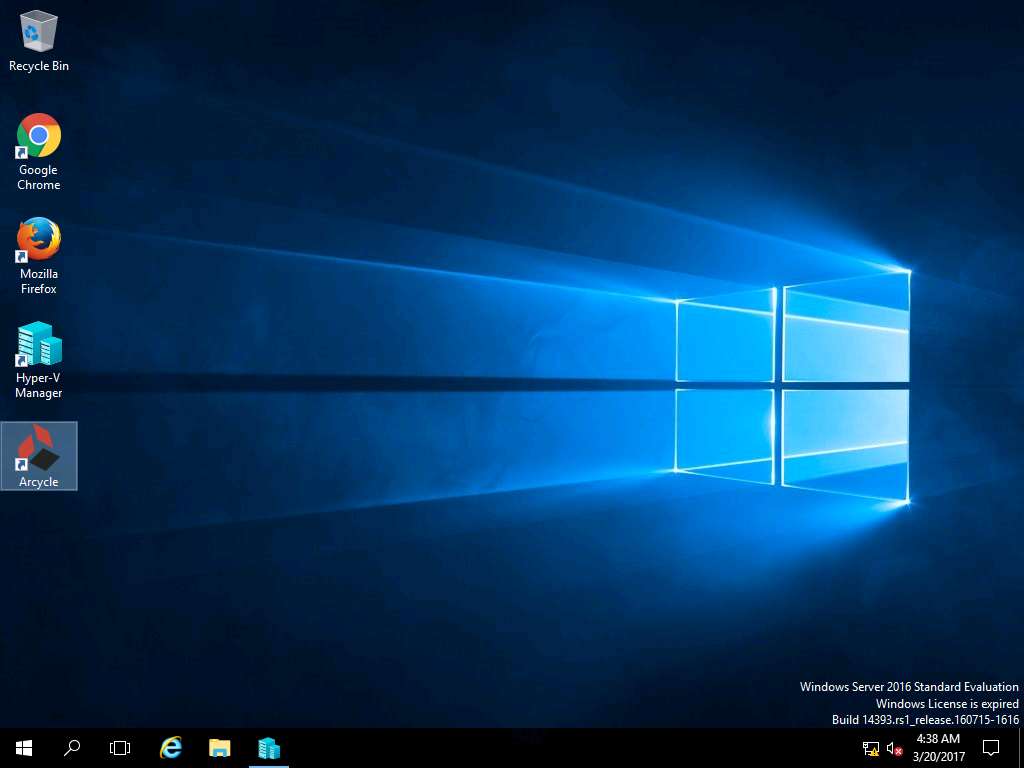Switch to the running Hyper-V Manager taskbar app
This screenshot has width=1024, height=768.
pyautogui.click(x=268, y=748)
